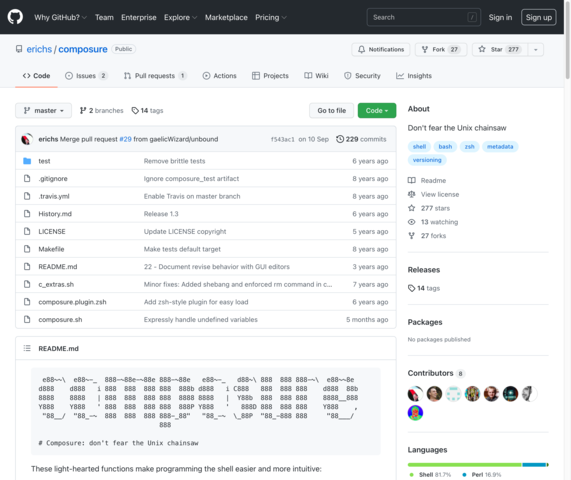
Task: Click Go to file button
Action: click(331, 110)
